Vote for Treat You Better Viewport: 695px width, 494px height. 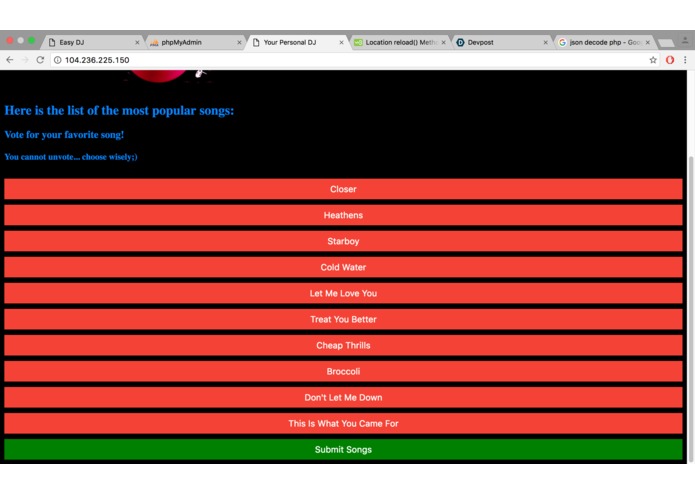click(x=343, y=319)
